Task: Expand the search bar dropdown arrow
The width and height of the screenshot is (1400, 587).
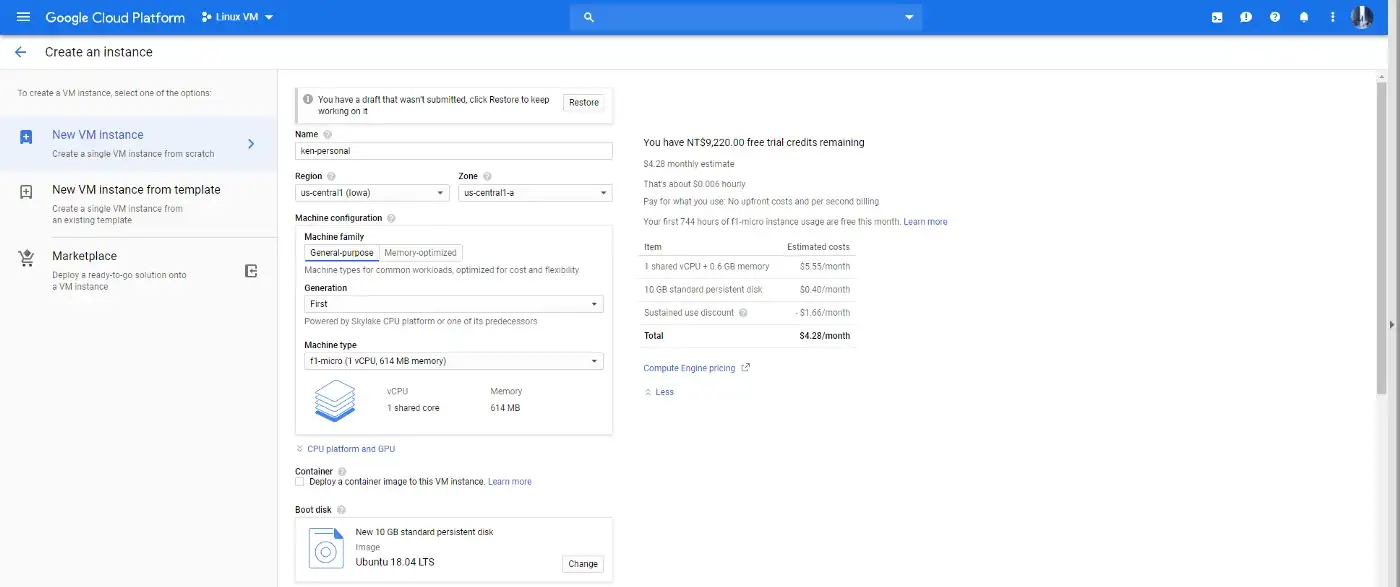Action: (x=909, y=17)
